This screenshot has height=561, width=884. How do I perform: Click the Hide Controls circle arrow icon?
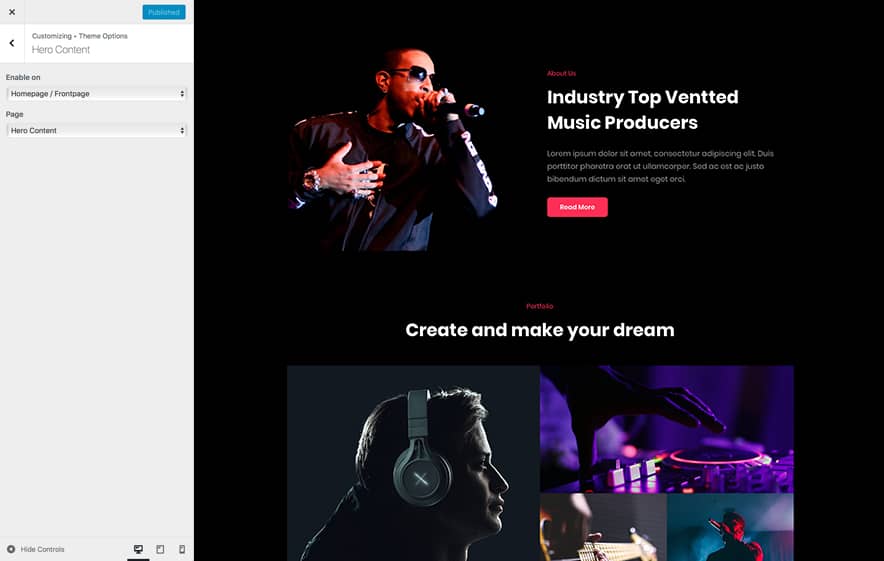coord(11,549)
